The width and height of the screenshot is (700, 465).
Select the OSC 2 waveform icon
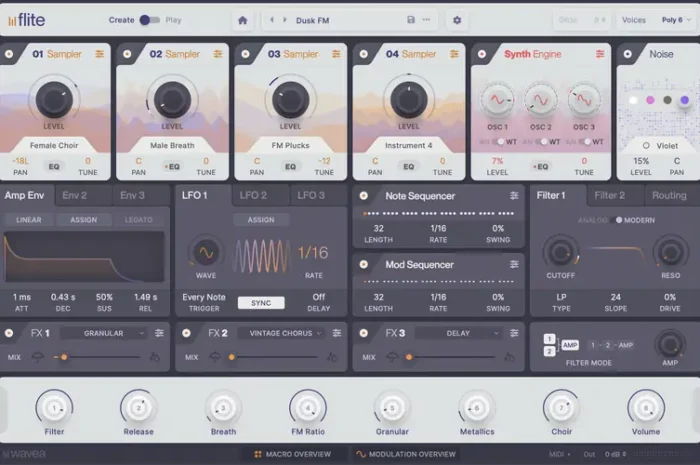[x=540, y=100]
